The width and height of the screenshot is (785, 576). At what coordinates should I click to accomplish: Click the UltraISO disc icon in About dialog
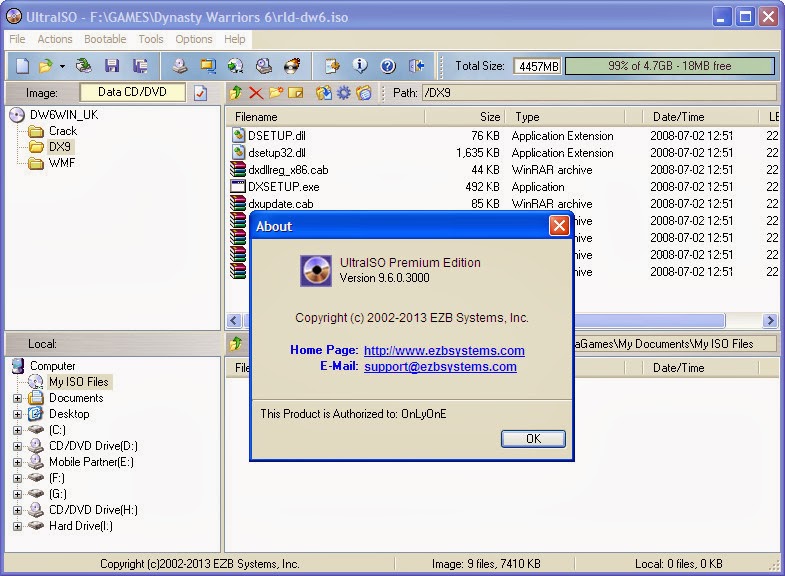click(x=315, y=271)
